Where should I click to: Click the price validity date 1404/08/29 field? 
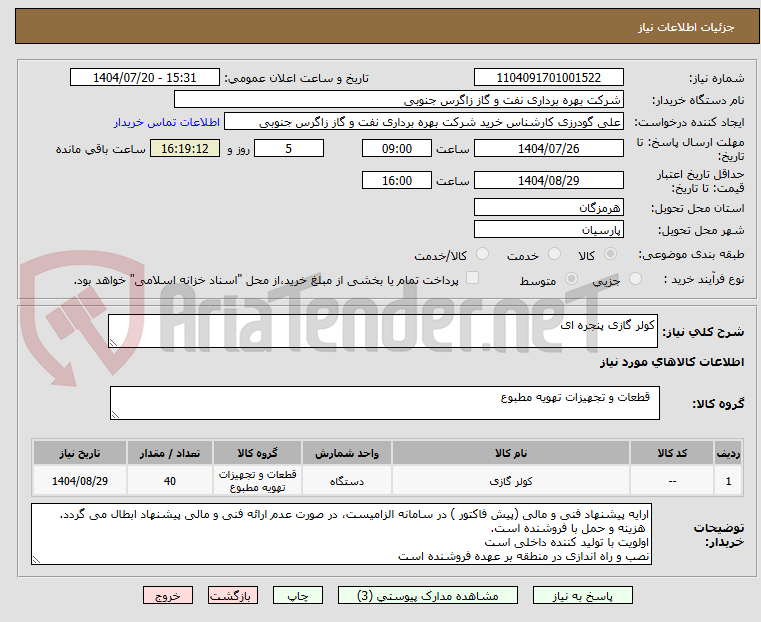tap(548, 180)
